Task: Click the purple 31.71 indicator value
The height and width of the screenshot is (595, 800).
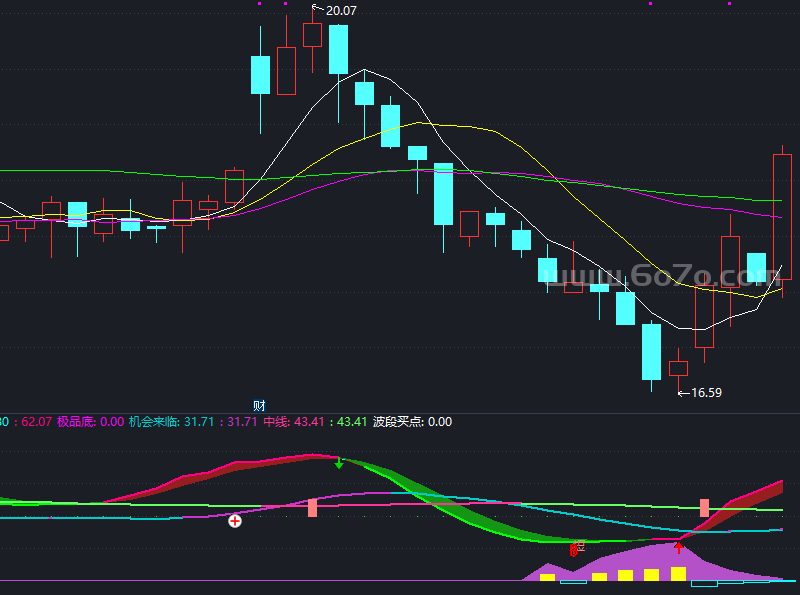Action: tap(242, 422)
